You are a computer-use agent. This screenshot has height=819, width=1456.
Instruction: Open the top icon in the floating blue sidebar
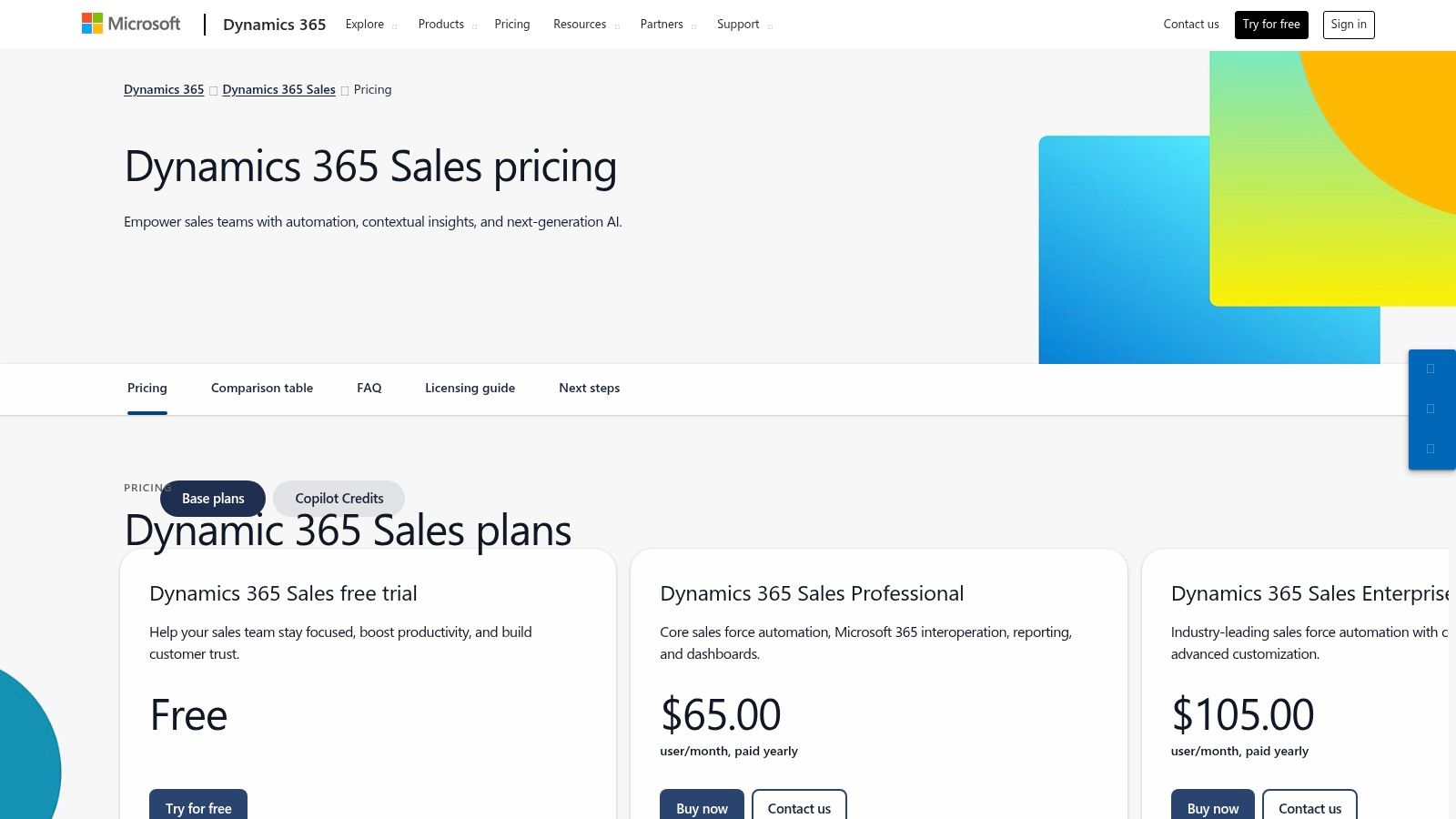(1431, 369)
